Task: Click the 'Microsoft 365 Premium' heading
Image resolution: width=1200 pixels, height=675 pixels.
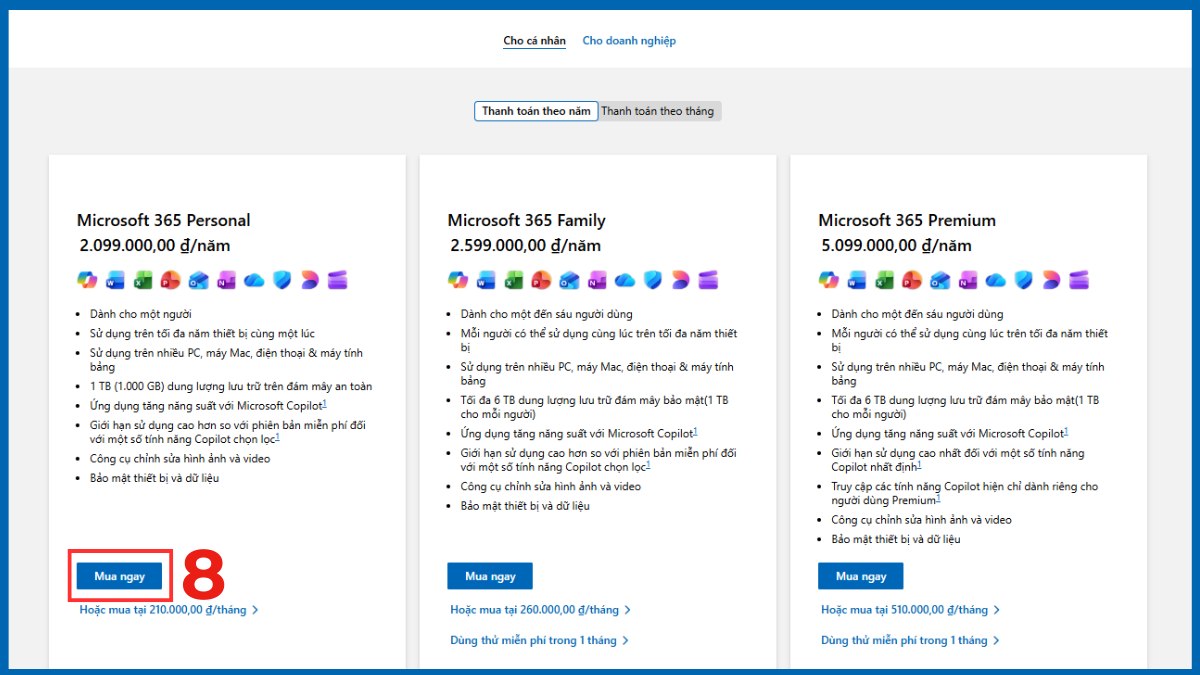Action: click(x=907, y=220)
